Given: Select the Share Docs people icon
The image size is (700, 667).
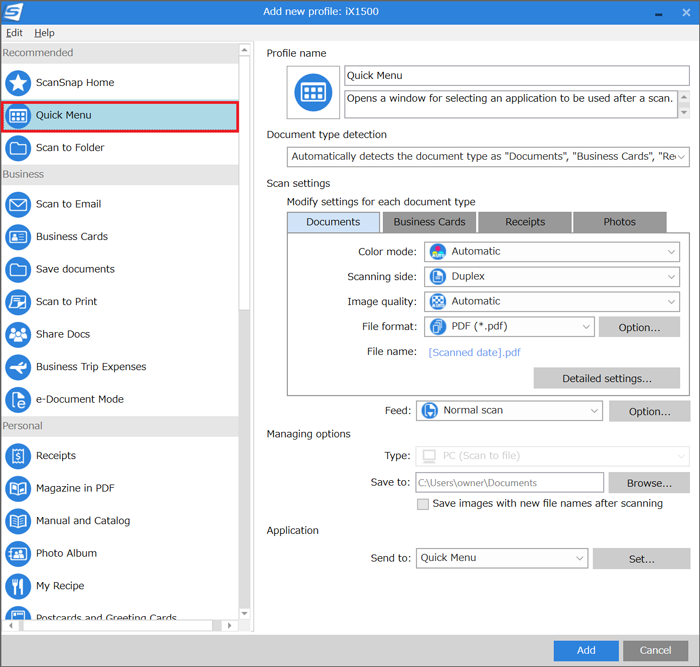Looking at the screenshot, I should coord(18,334).
